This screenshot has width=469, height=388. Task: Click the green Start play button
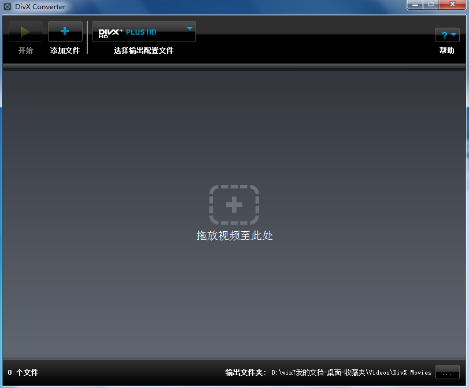click(26, 32)
